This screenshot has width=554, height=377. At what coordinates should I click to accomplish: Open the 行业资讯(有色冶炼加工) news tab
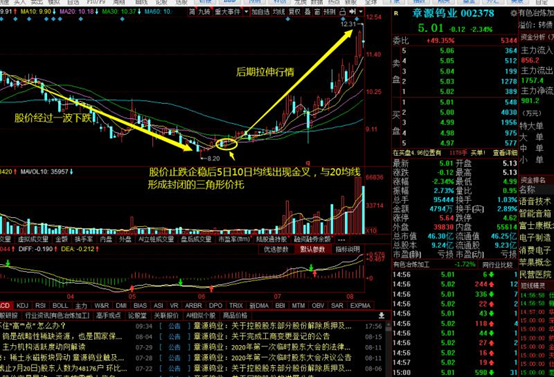tap(57, 316)
